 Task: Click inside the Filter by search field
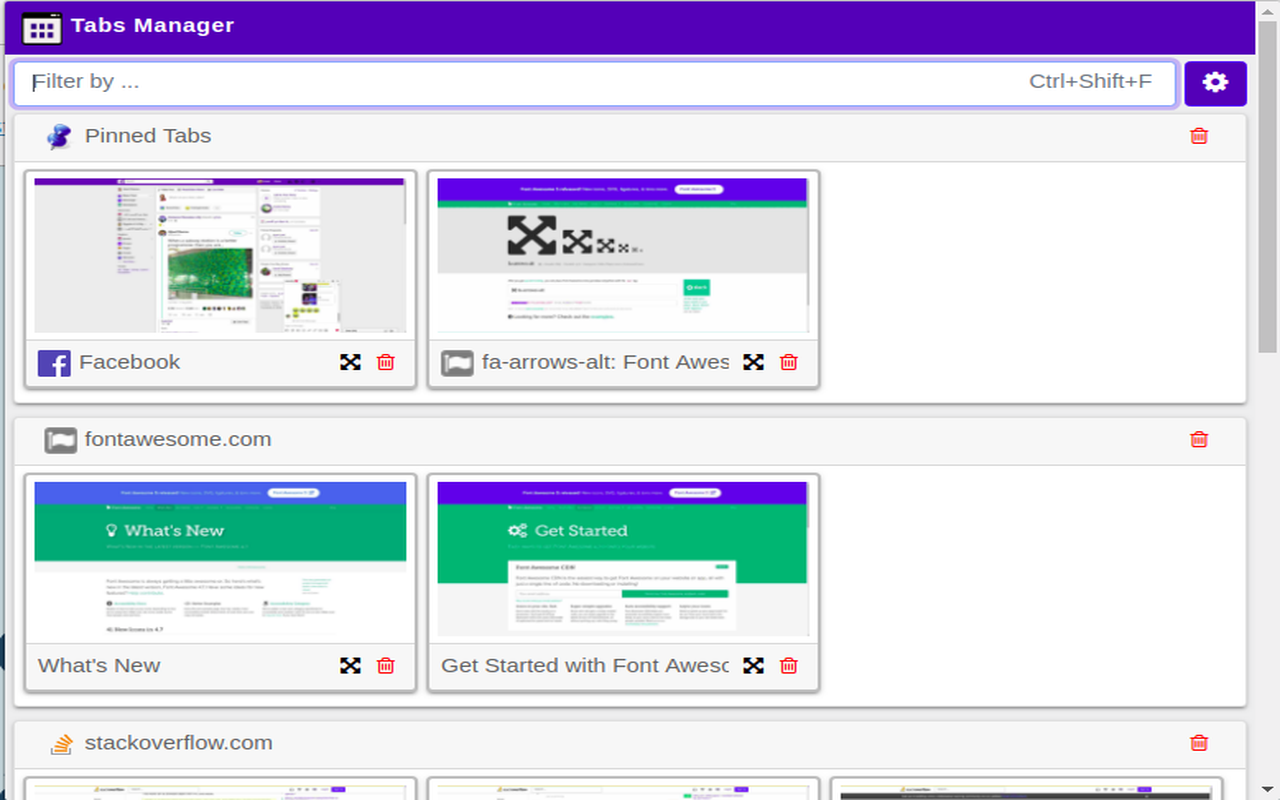click(x=400, y=82)
